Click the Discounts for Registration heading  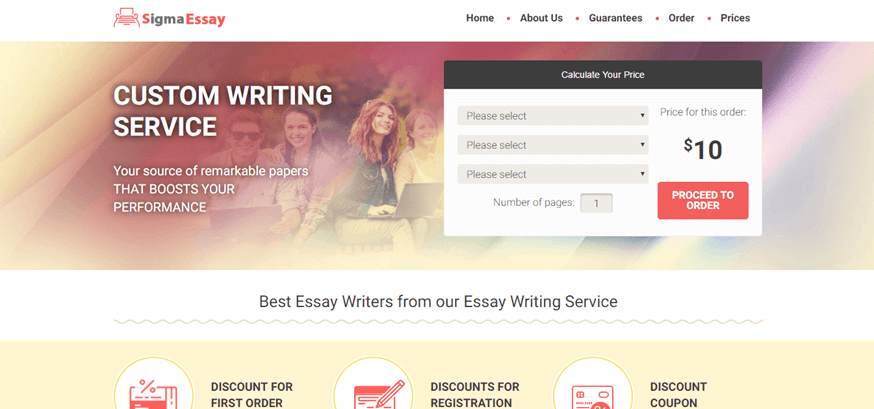[x=474, y=395]
